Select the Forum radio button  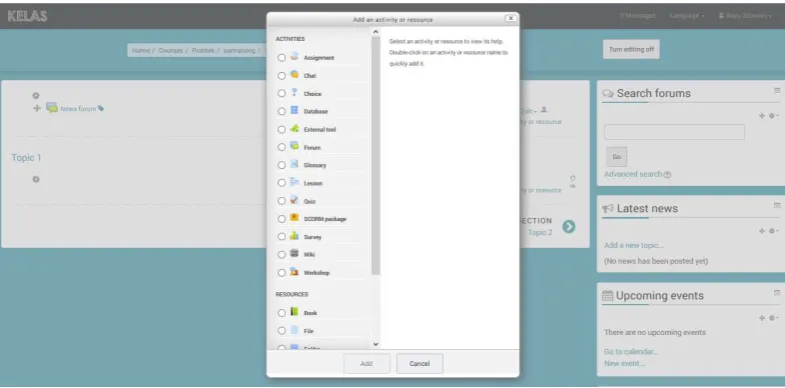point(281,147)
